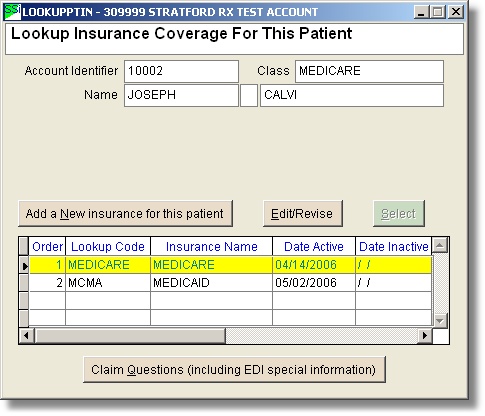Click the grid's vertical scroll down arrow
This screenshot has height=416, width=485.
[x=440, y=320]
